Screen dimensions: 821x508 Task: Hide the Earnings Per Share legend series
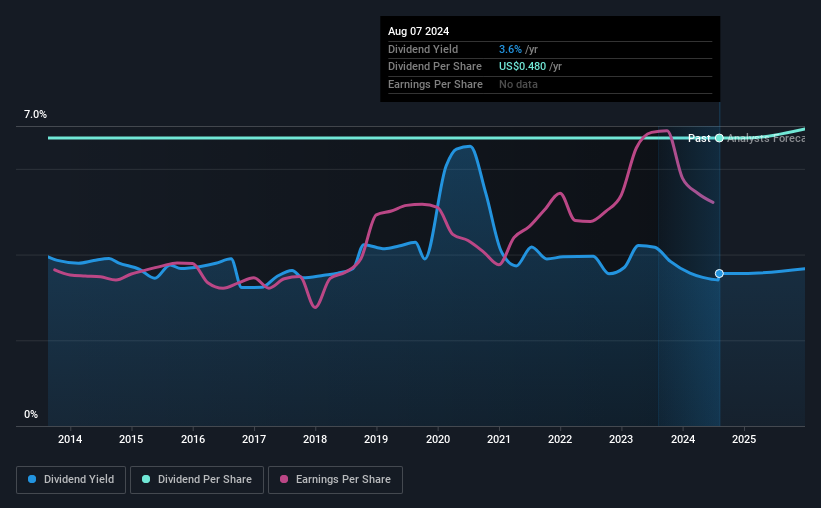click(335, 480)
